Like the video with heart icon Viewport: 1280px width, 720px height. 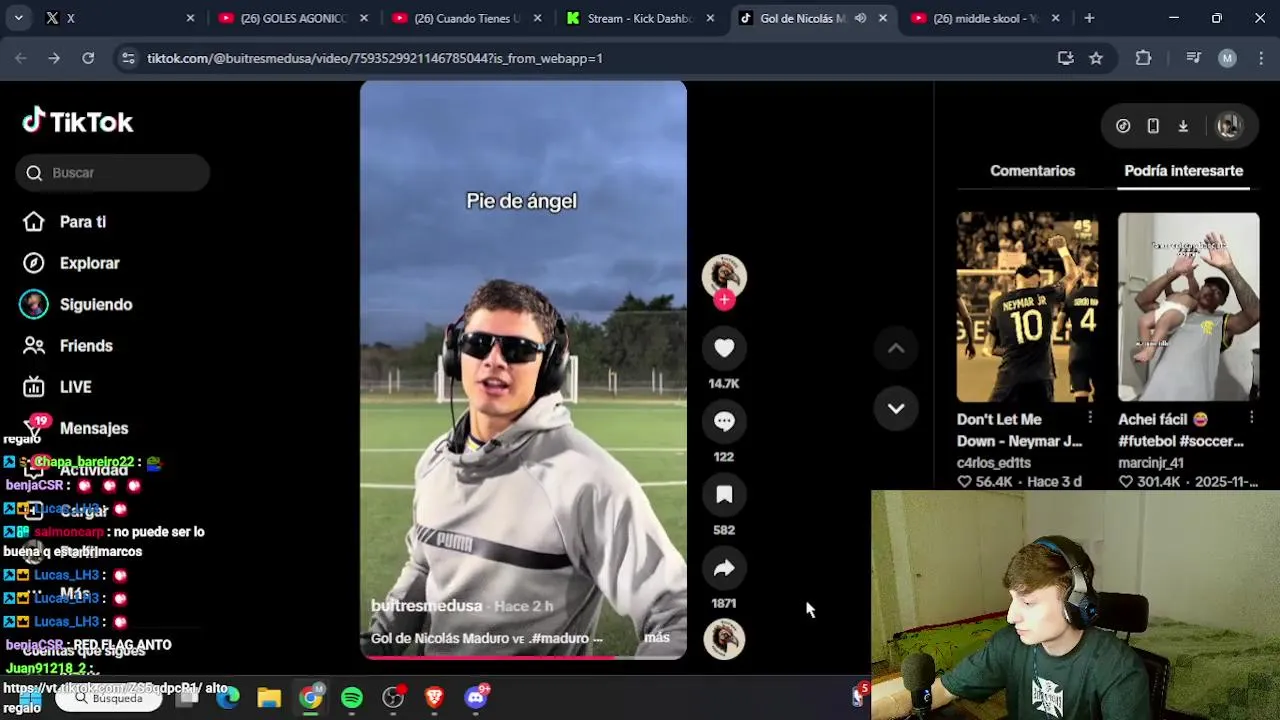click(x=724, y=347)
